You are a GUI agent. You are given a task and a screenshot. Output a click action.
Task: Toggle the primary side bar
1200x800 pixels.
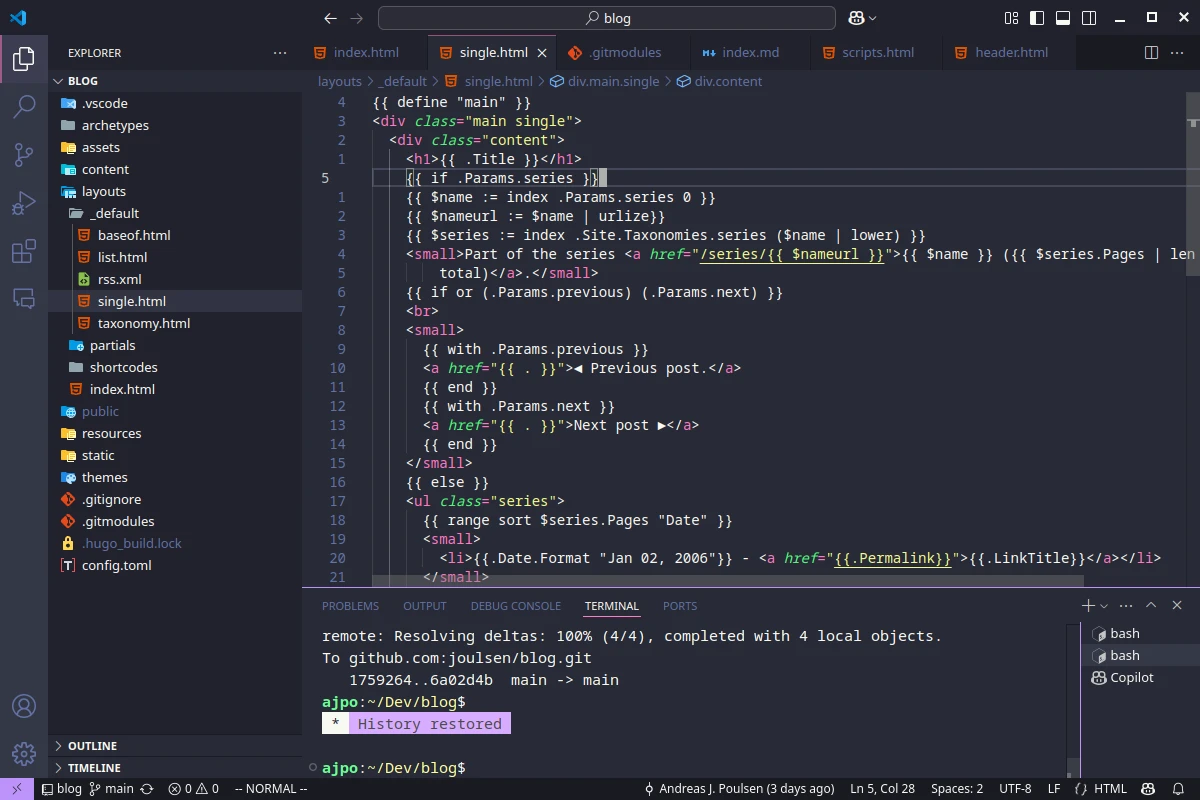pyautogui.click(x=1037, y=18)
